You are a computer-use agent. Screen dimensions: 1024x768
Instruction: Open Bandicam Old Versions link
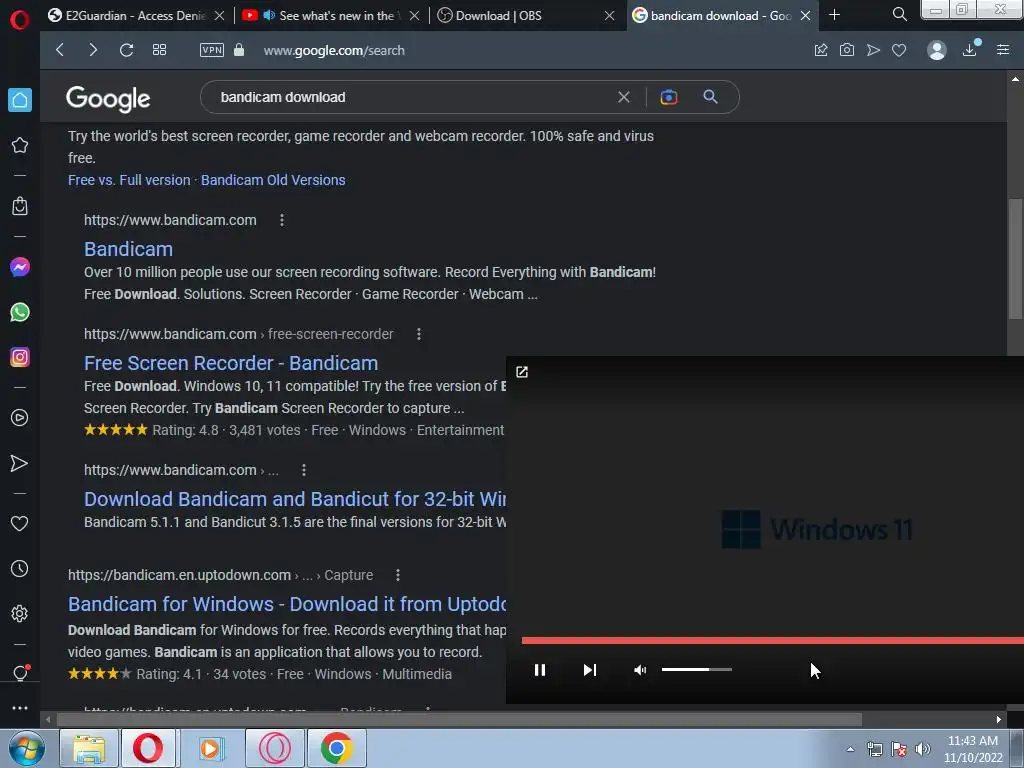point(273,180)
